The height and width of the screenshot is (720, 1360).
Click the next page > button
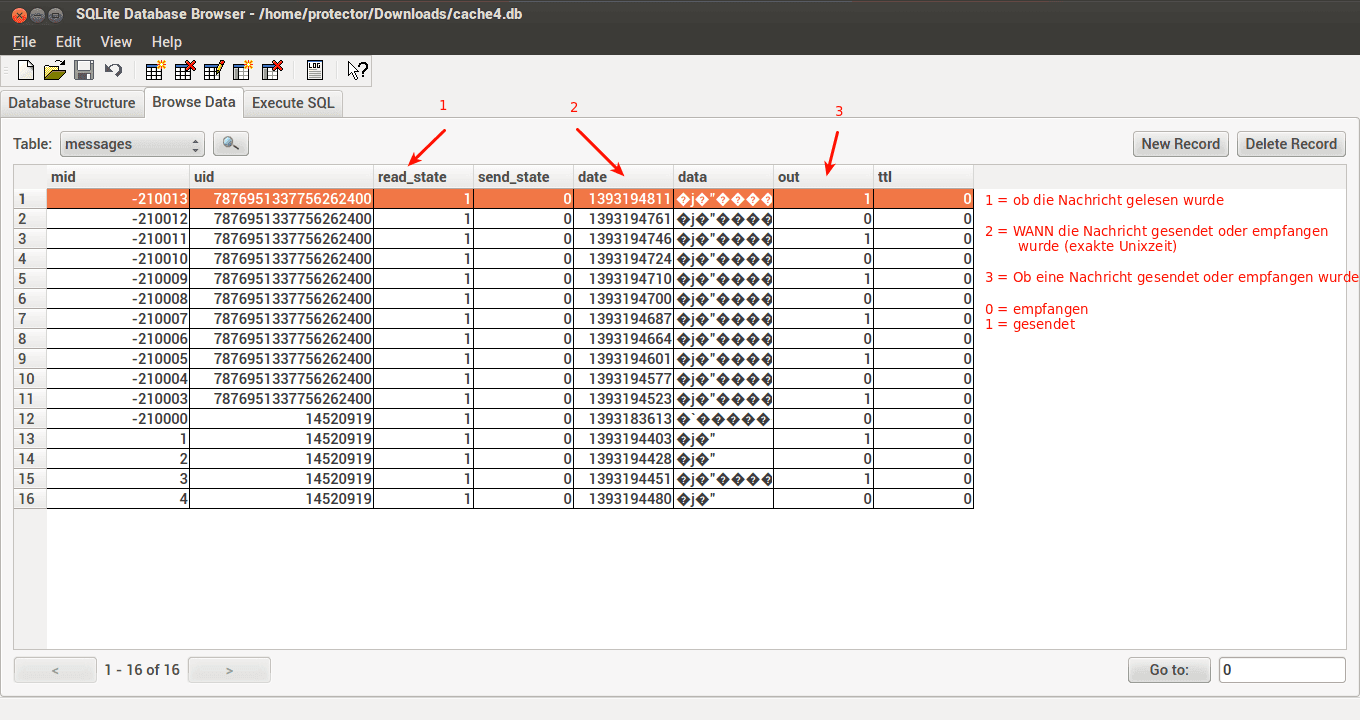tap(229, 670)
